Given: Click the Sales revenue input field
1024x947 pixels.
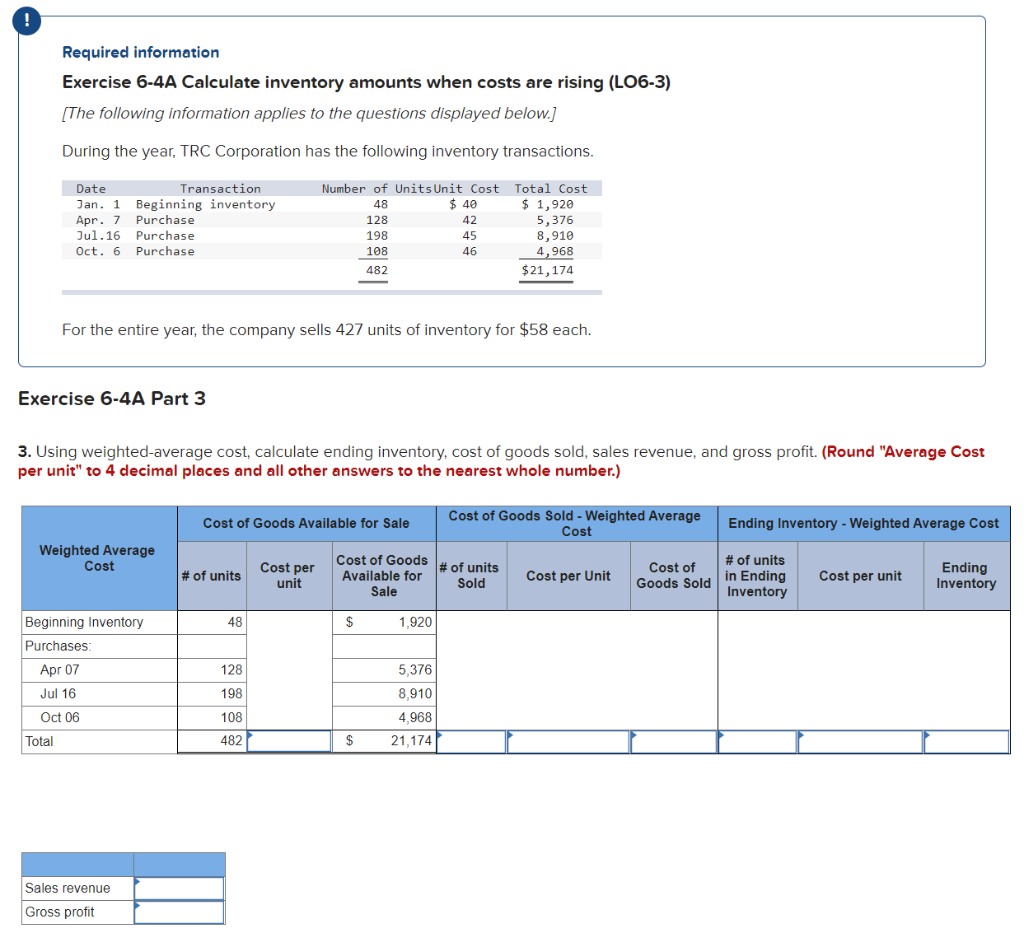Looking at the screenshot, I should coord(179,888).
